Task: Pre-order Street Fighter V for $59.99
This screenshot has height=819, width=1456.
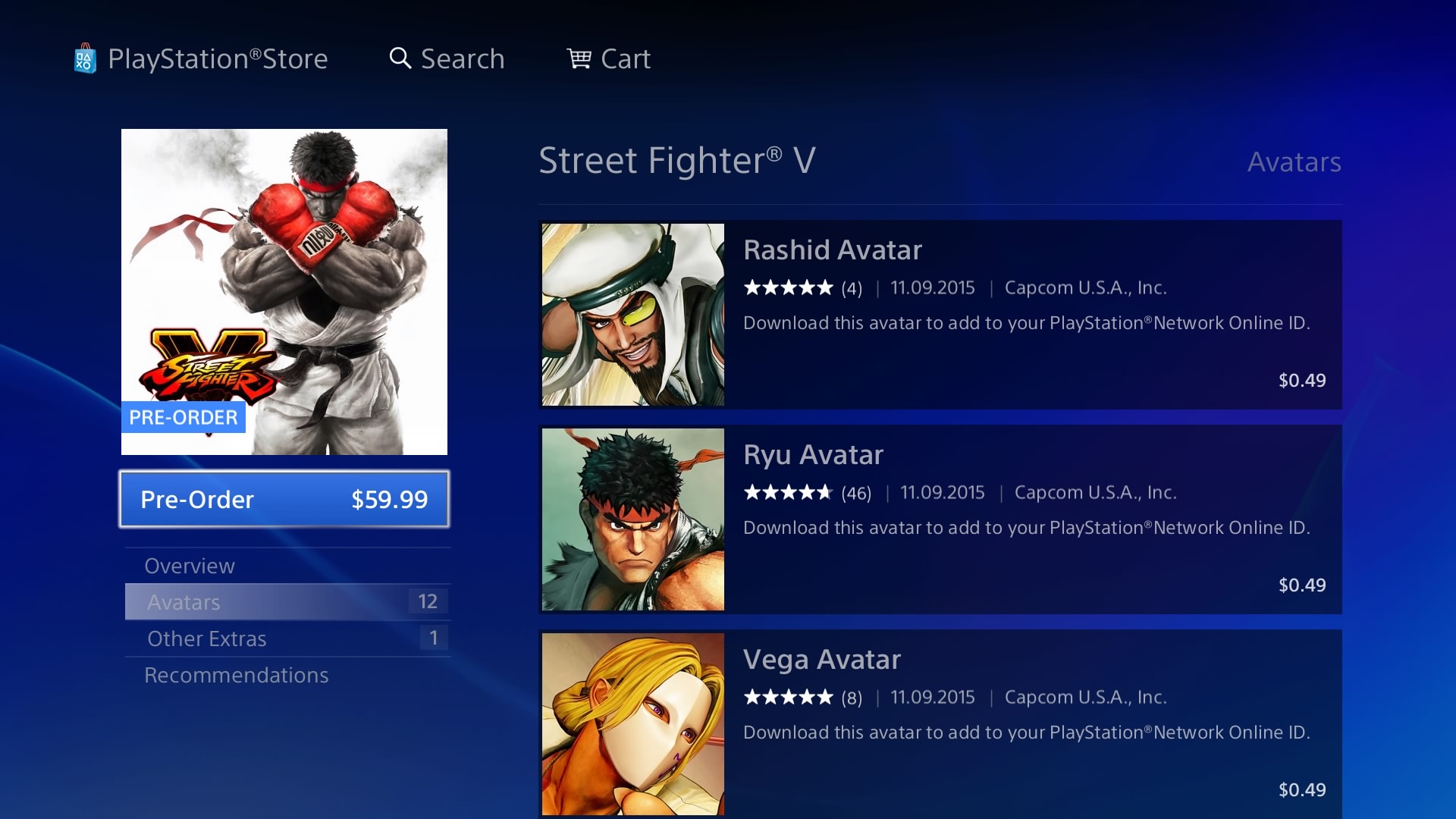Action: click(284, 499)
